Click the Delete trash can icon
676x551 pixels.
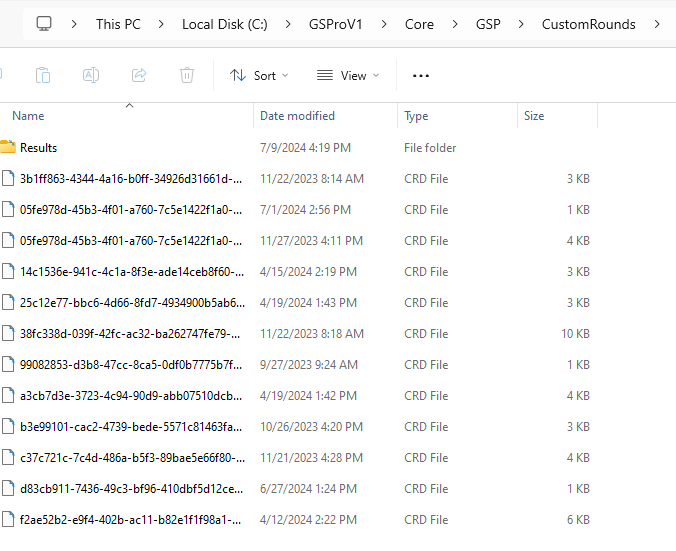[187, 75]
